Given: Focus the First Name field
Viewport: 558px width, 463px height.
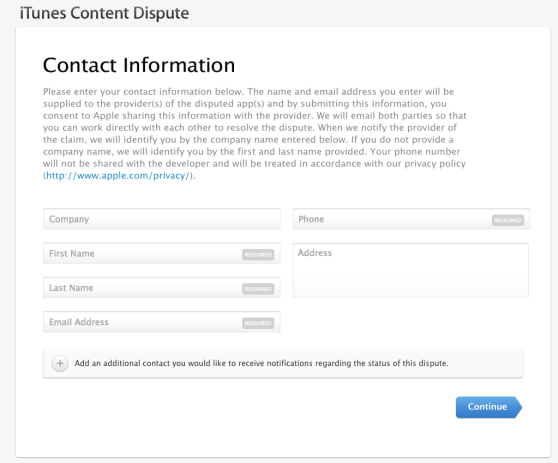Looking at the screenshot, I should pos(162,253).
